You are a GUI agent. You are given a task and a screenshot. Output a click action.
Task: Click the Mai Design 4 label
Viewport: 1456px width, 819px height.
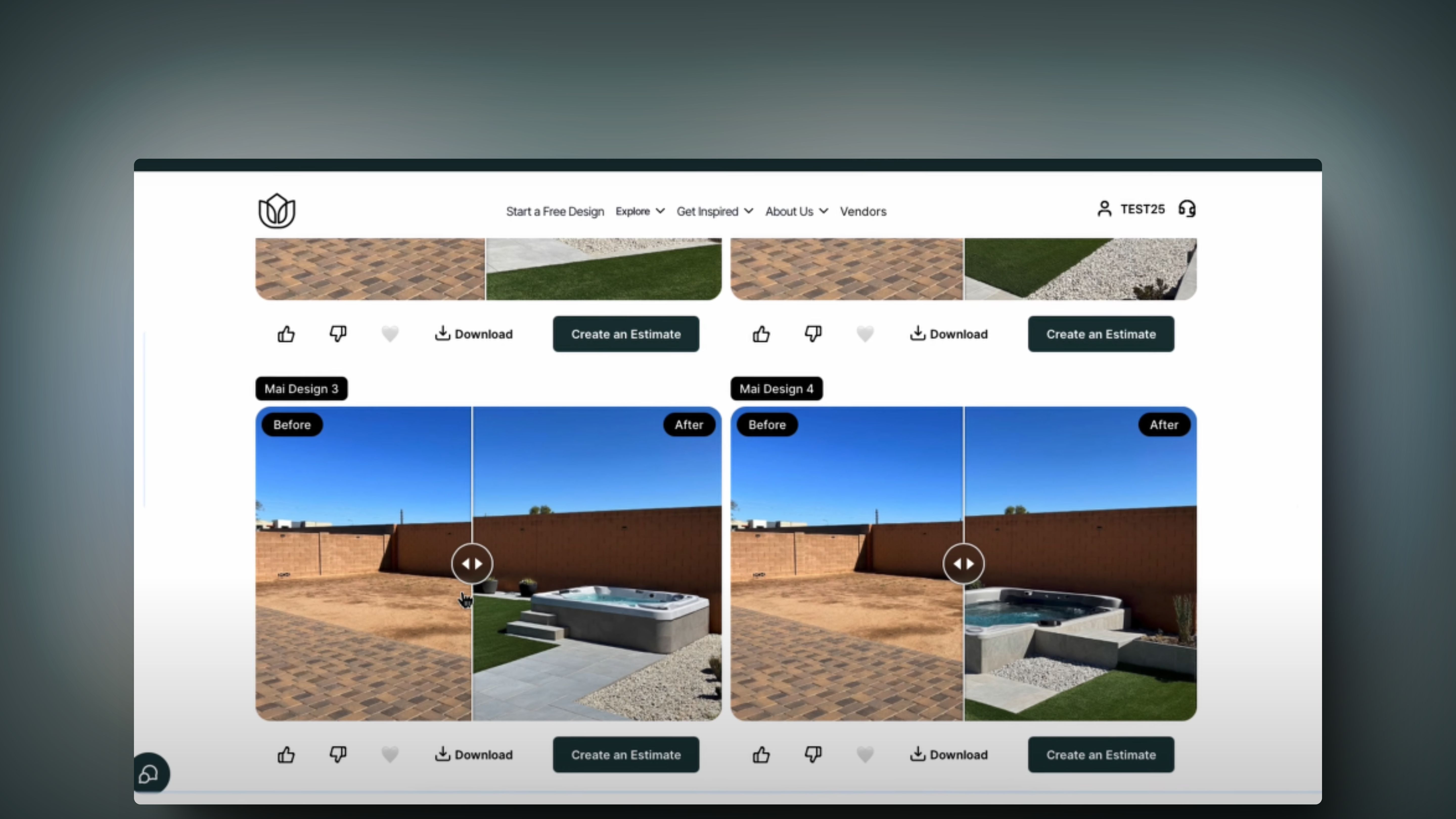[x=777, y=389]
